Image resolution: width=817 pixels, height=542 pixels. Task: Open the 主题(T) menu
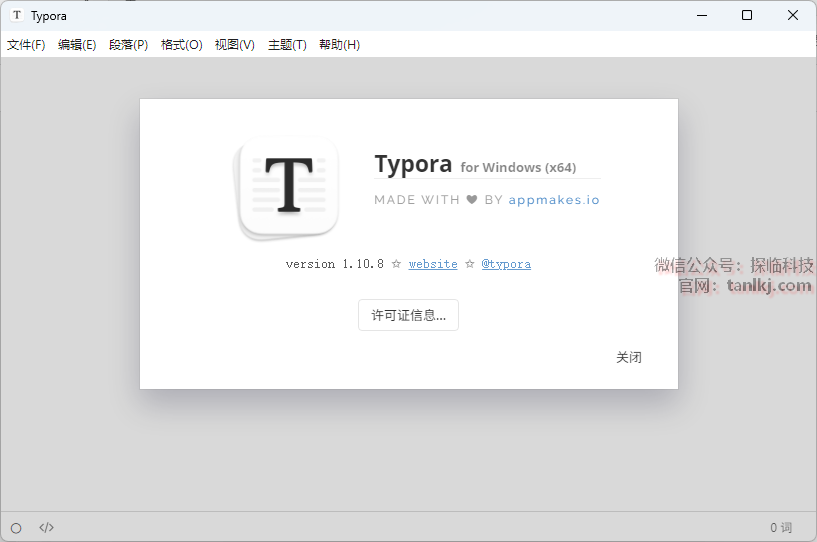(287, 45)
